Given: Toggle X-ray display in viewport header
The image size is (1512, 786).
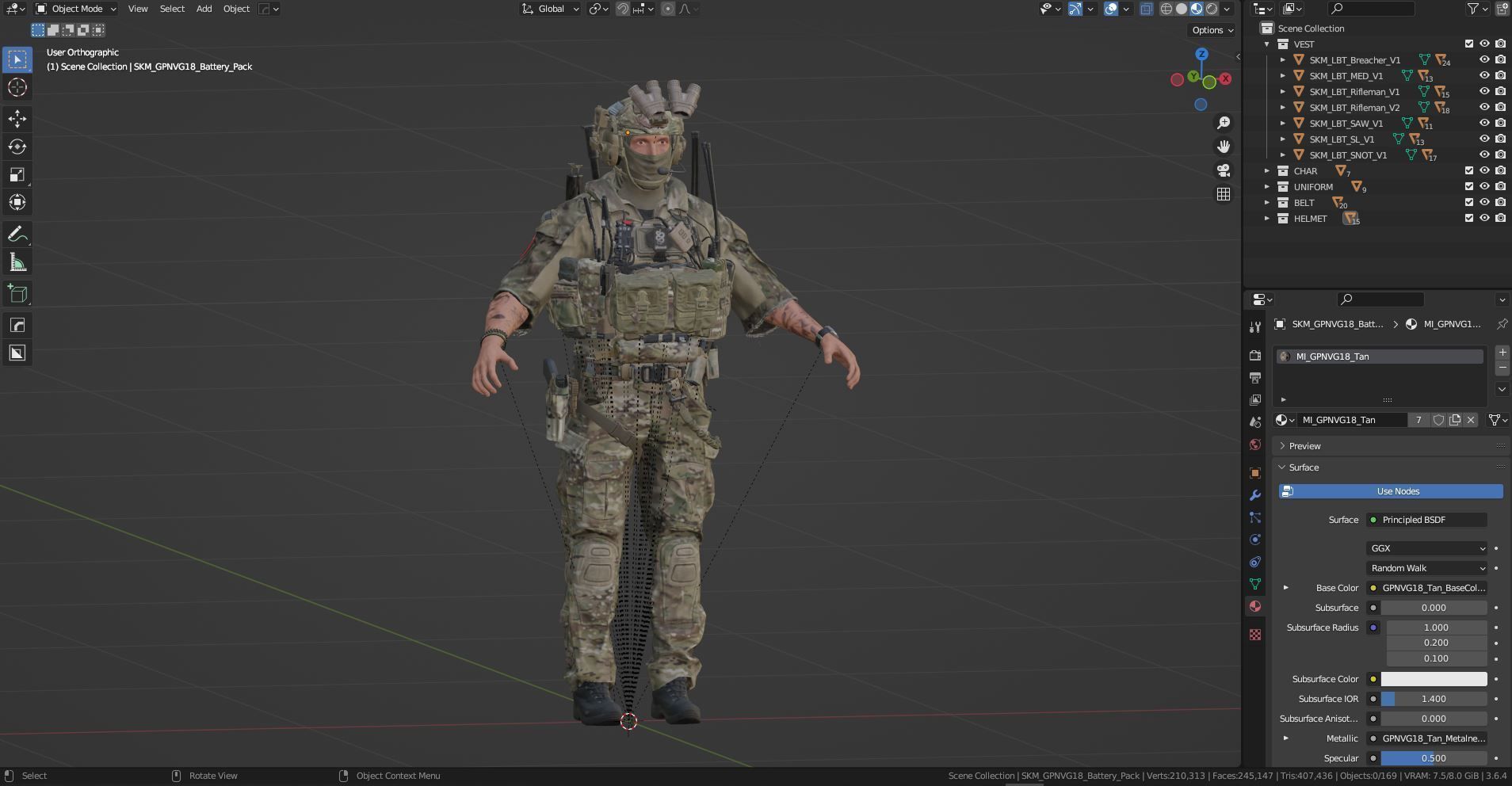Looking at the screenshot, I should (x=1146, y=9).
